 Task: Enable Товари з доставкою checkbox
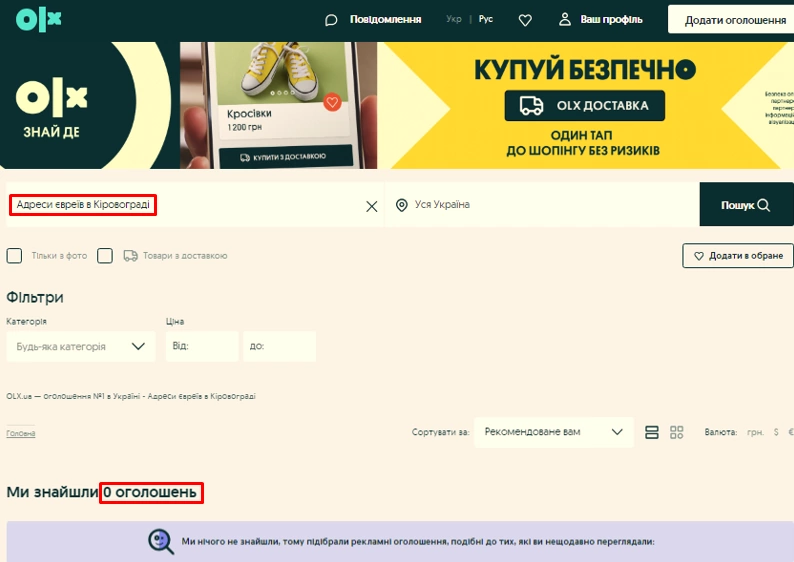tap(105, 256)
